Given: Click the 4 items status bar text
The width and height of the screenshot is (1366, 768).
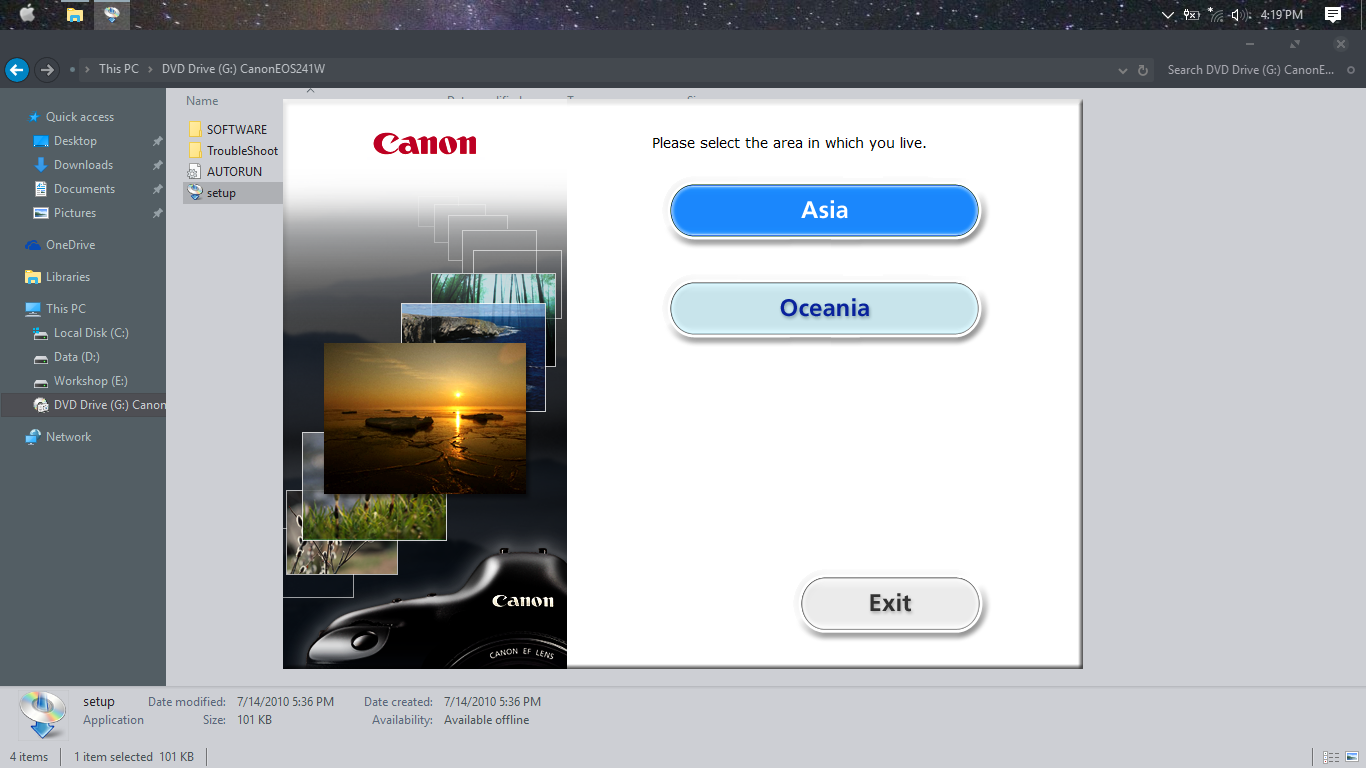Looking at the screenshot, I should pos(29,757).
